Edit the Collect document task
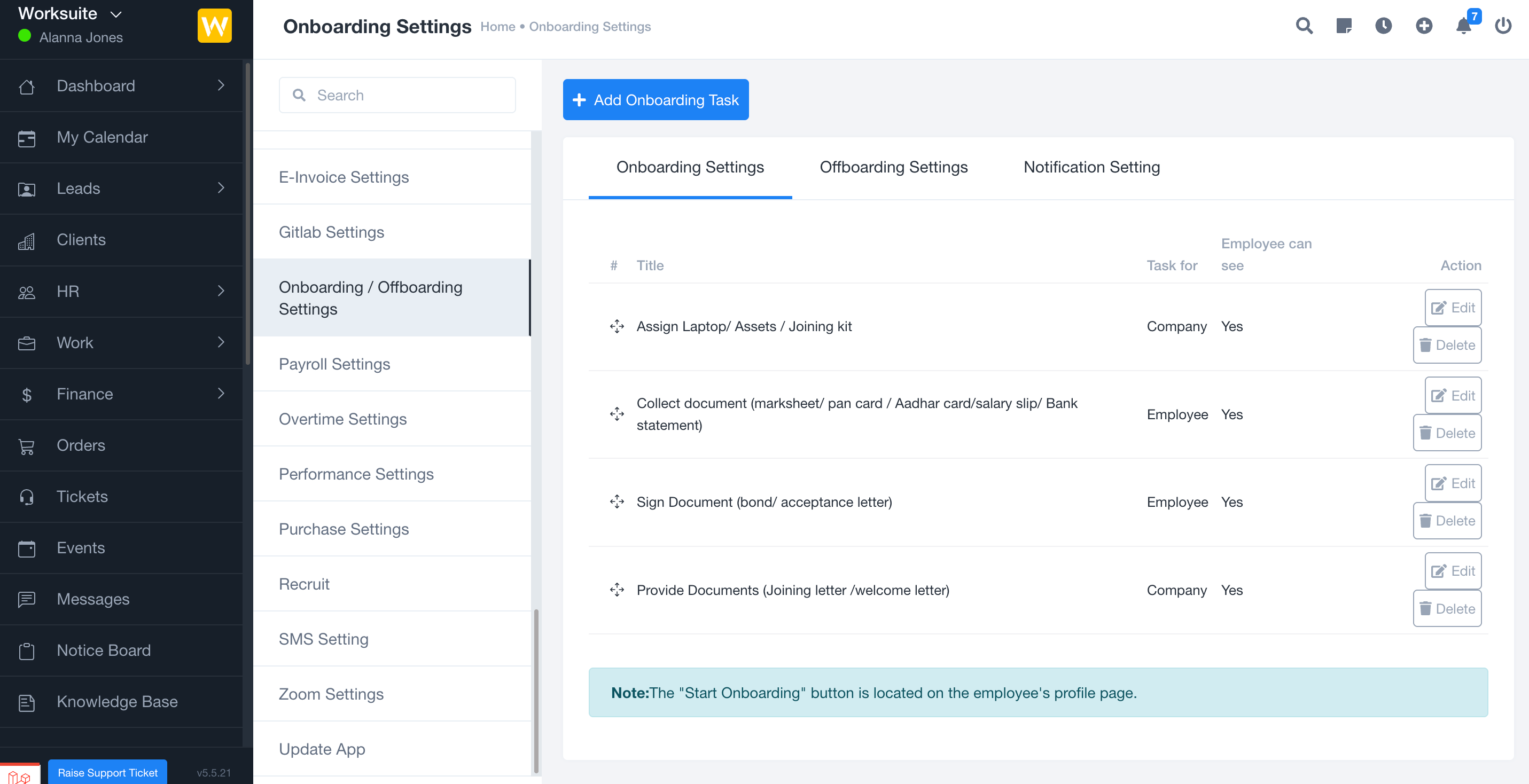The width and height of the screenshot is (1529, 784). (x=1453, y=395)
